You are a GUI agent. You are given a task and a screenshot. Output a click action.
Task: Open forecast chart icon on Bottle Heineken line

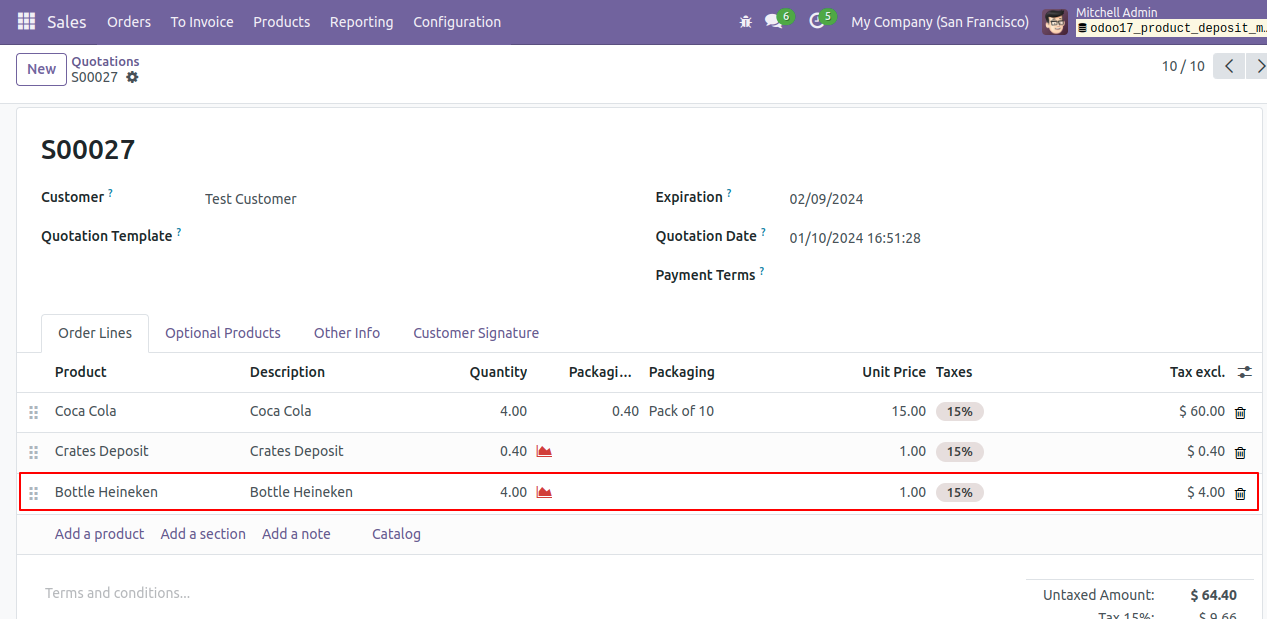tap(544, 492)
